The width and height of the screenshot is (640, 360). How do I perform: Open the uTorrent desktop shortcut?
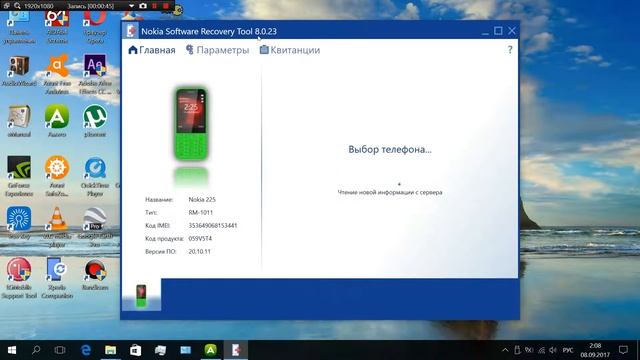pyautogui.click(x=95, y=121)
